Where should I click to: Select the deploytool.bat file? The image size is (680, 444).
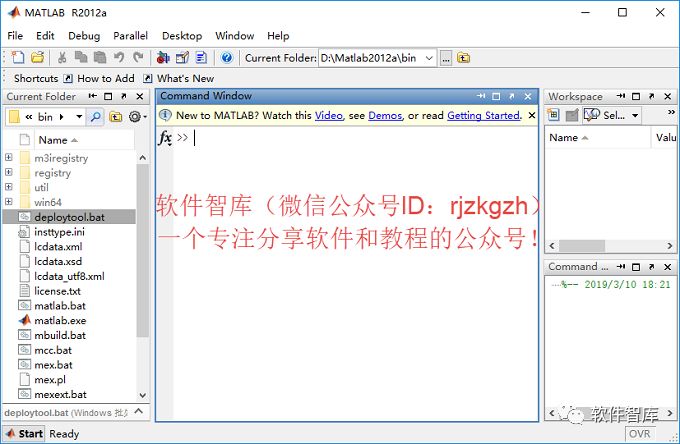(x=69, y=217)
